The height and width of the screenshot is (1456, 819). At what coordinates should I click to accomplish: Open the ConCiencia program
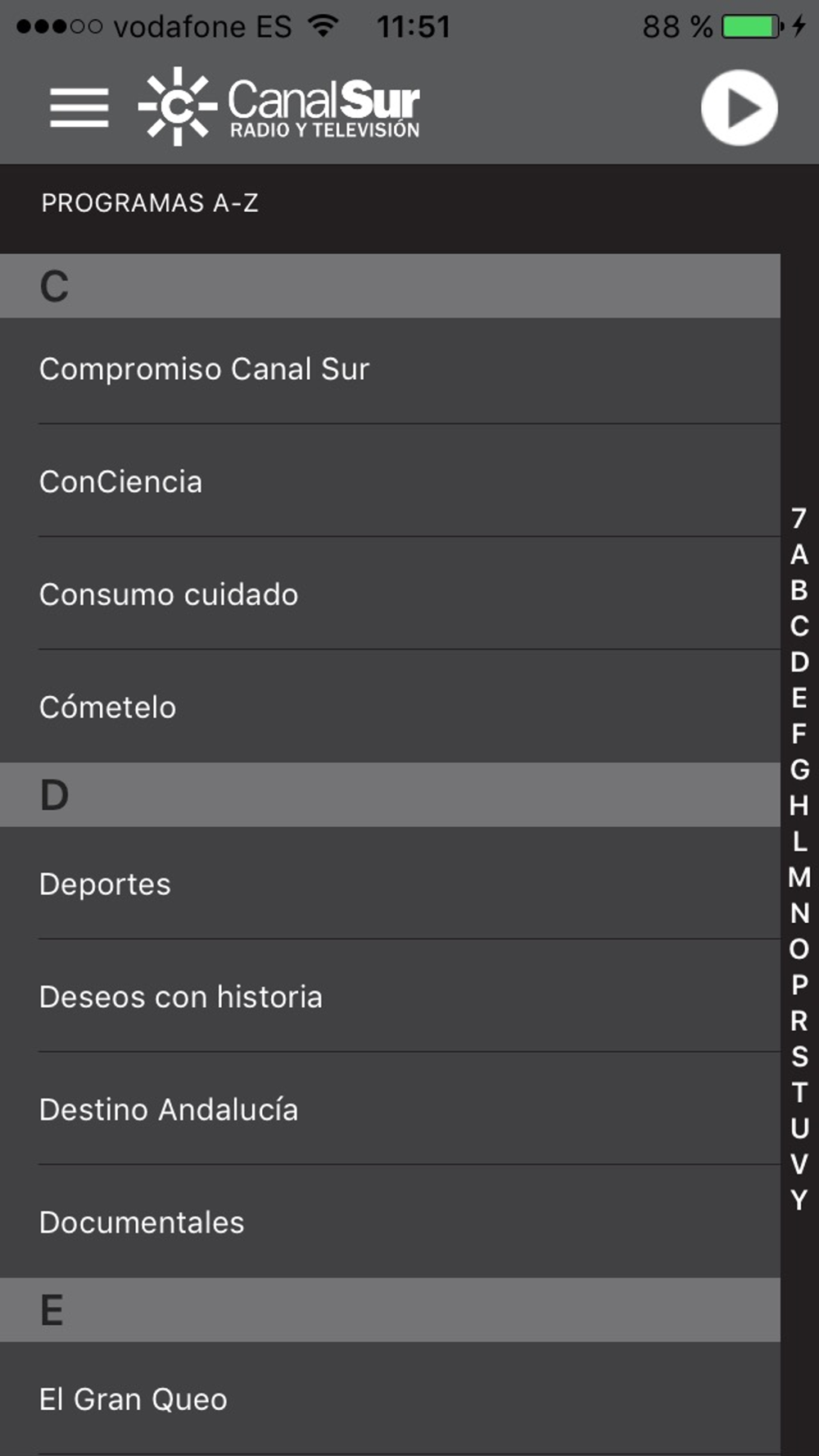[x=390, y=482]
